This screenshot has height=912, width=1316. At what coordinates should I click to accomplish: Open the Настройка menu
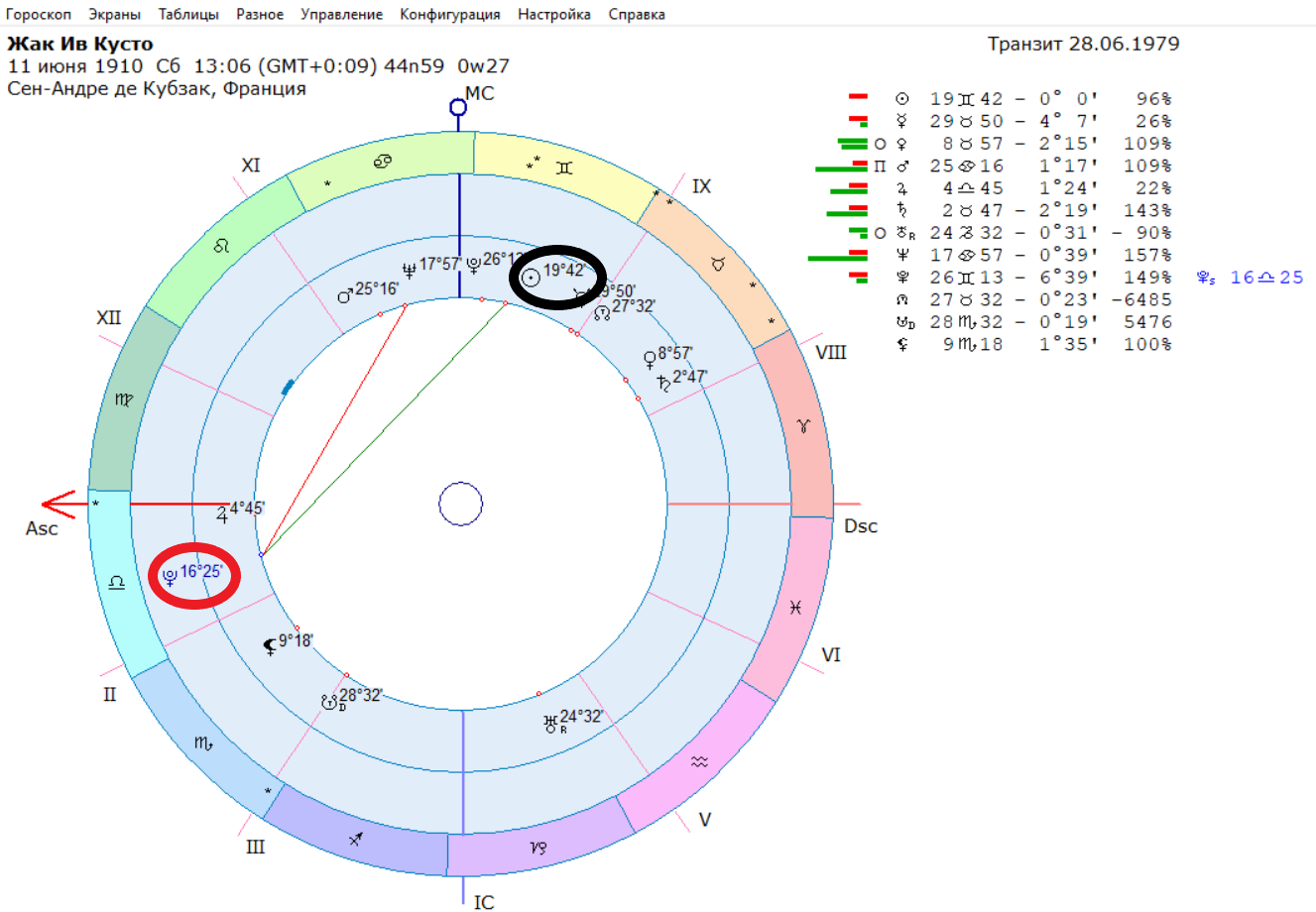coord(554,14)
